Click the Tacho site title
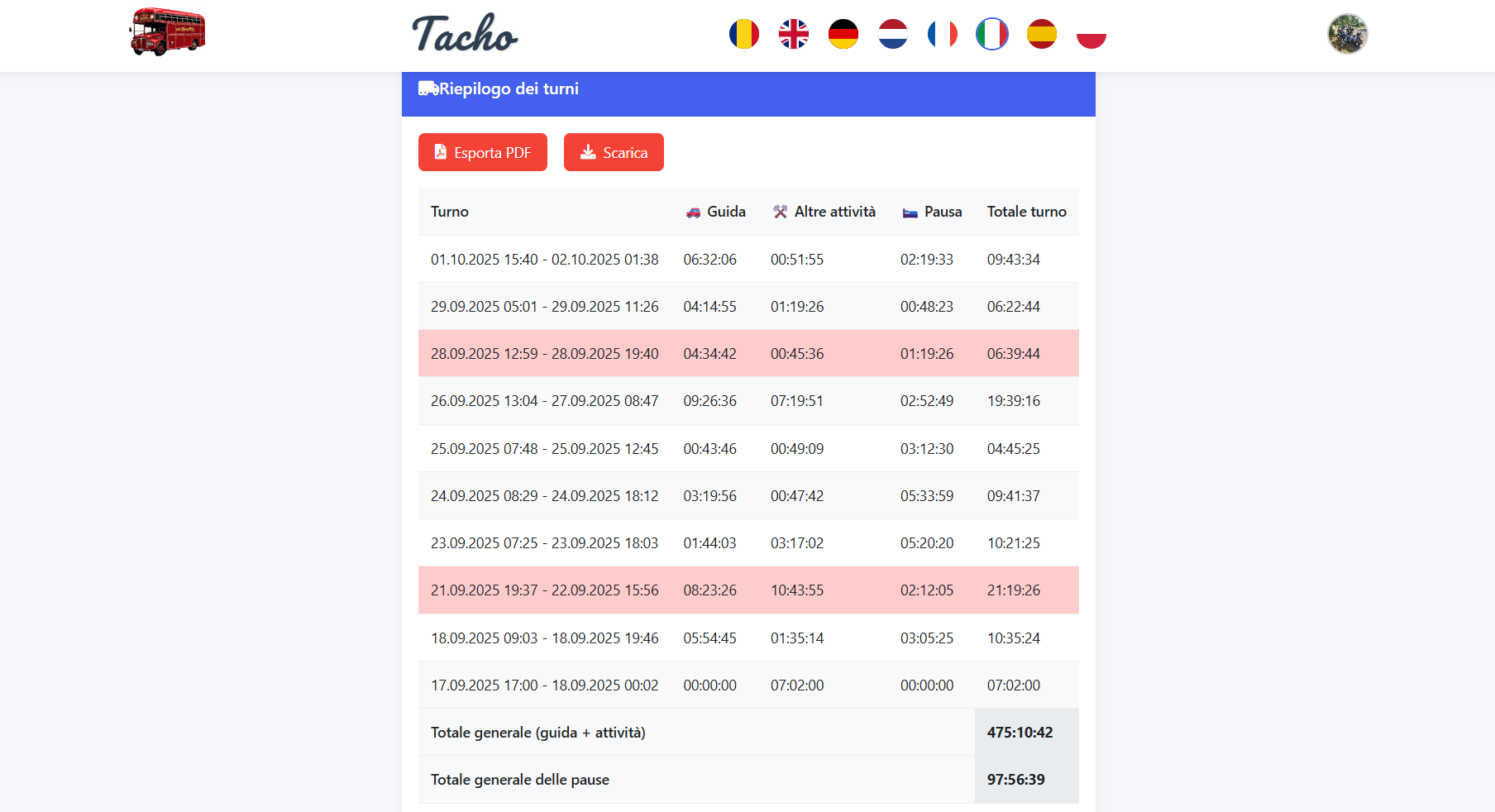The width and height of the screenshot is (1495, 812). coord(465,35)
